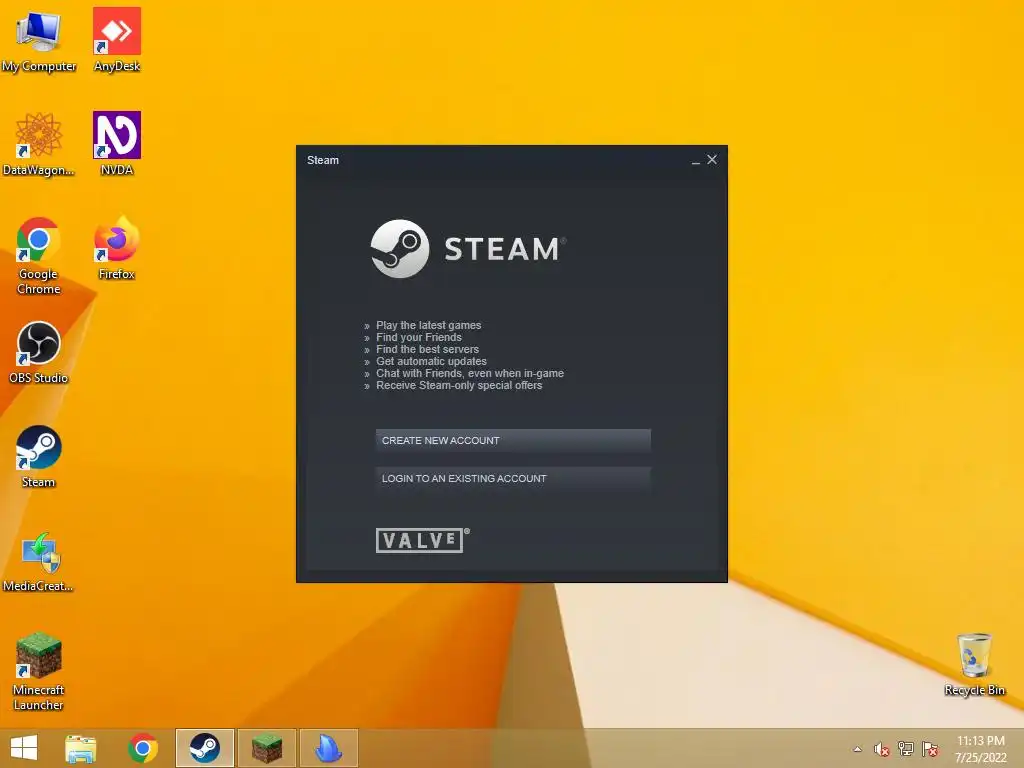1024x768 pixels.
Task: Select the DataWagon desktop shortcut
Action: click(x=39, y=144)
